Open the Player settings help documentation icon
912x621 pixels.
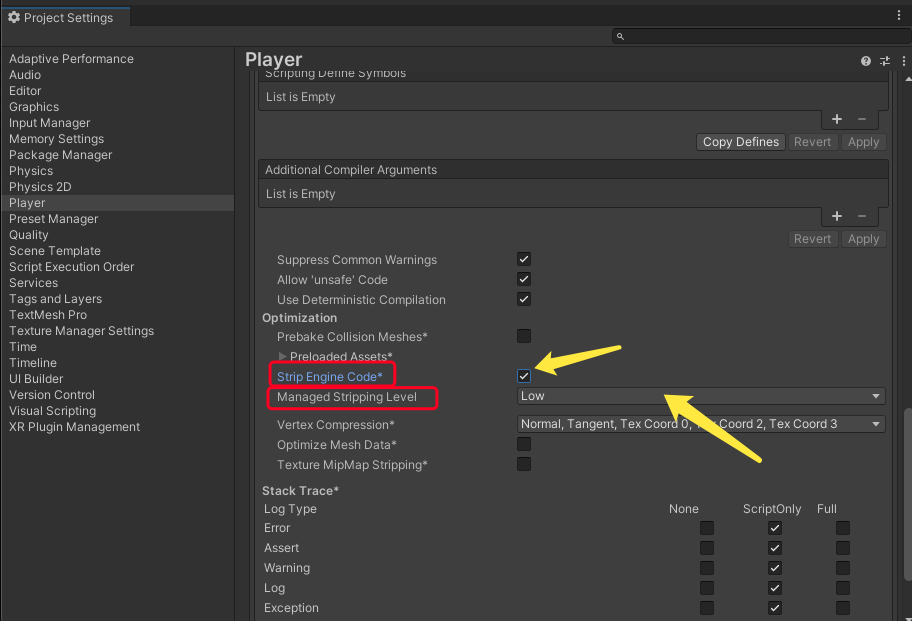point(866,61)
